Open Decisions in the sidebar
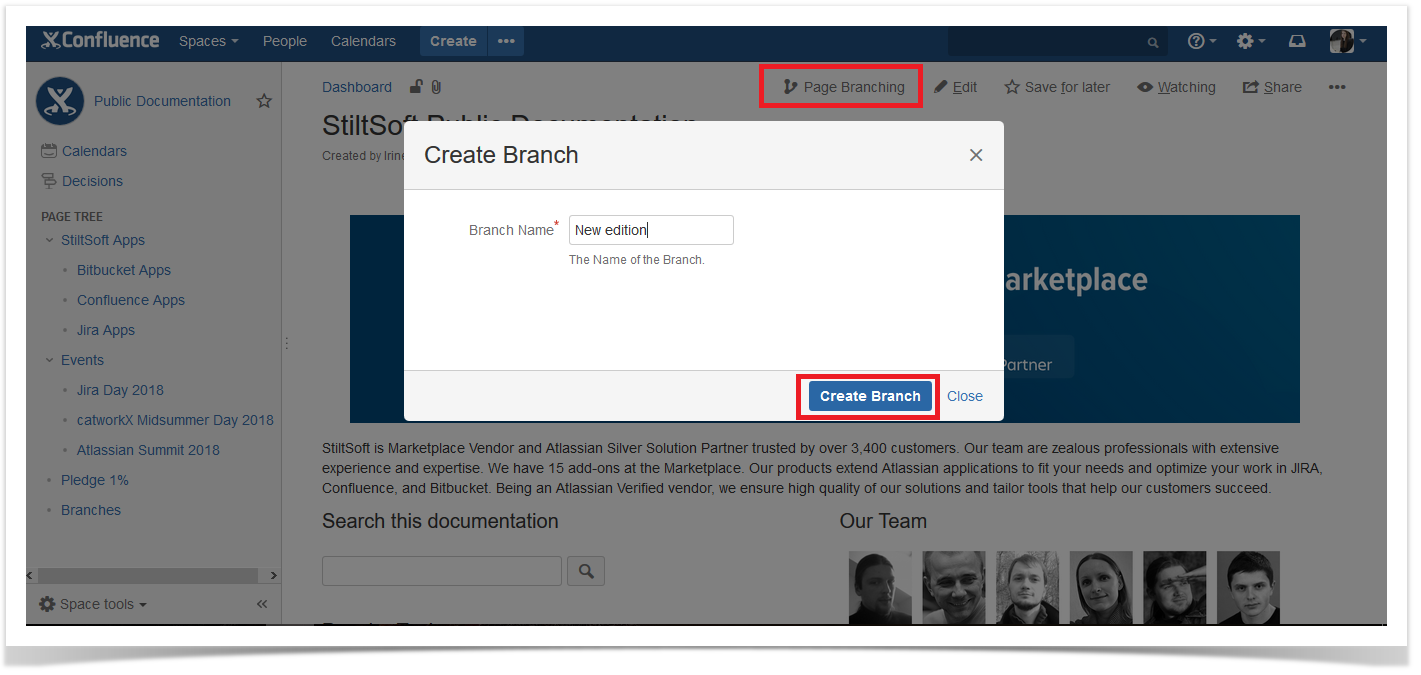The height and width of the screenshot is (675, 1421). [92, 181]
